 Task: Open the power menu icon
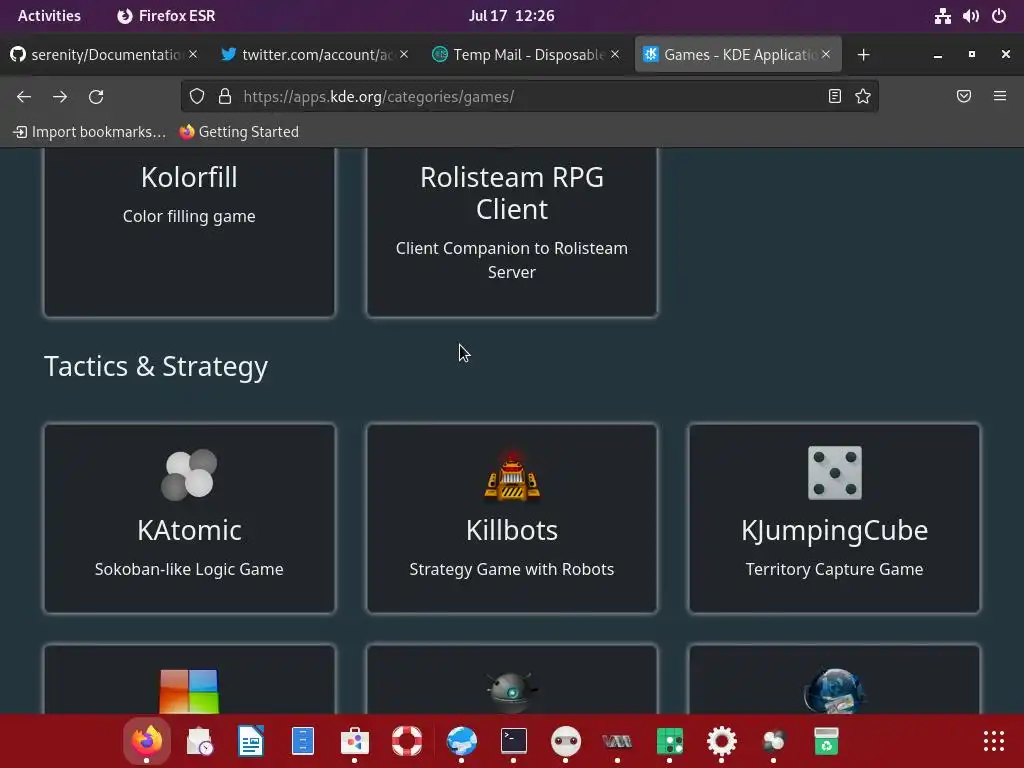pyautogui.click(x=999, y=16)
